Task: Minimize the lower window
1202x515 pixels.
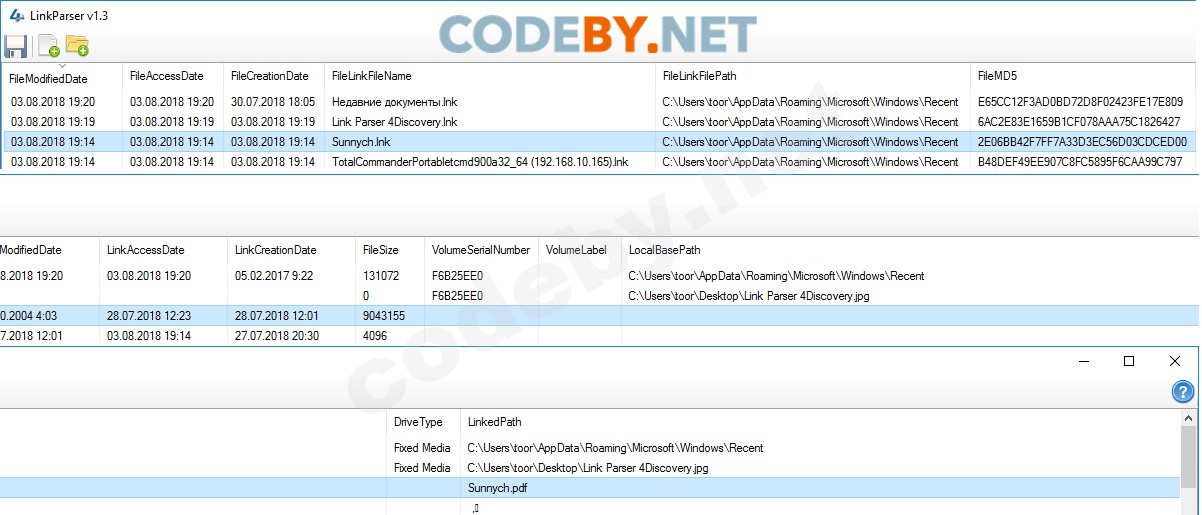Action: point(1082,361)
